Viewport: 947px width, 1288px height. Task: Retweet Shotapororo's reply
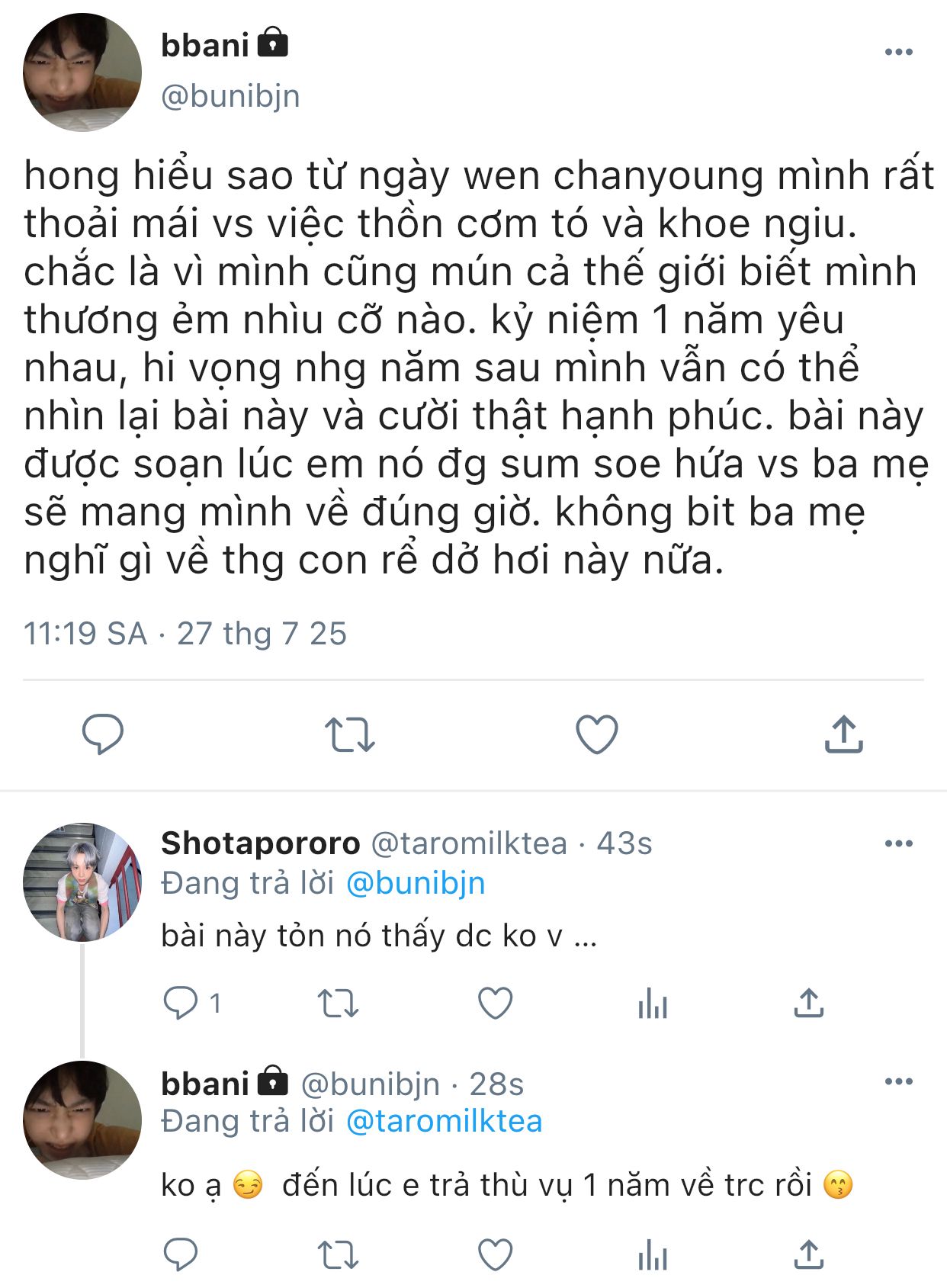(x=338, y=1003)
